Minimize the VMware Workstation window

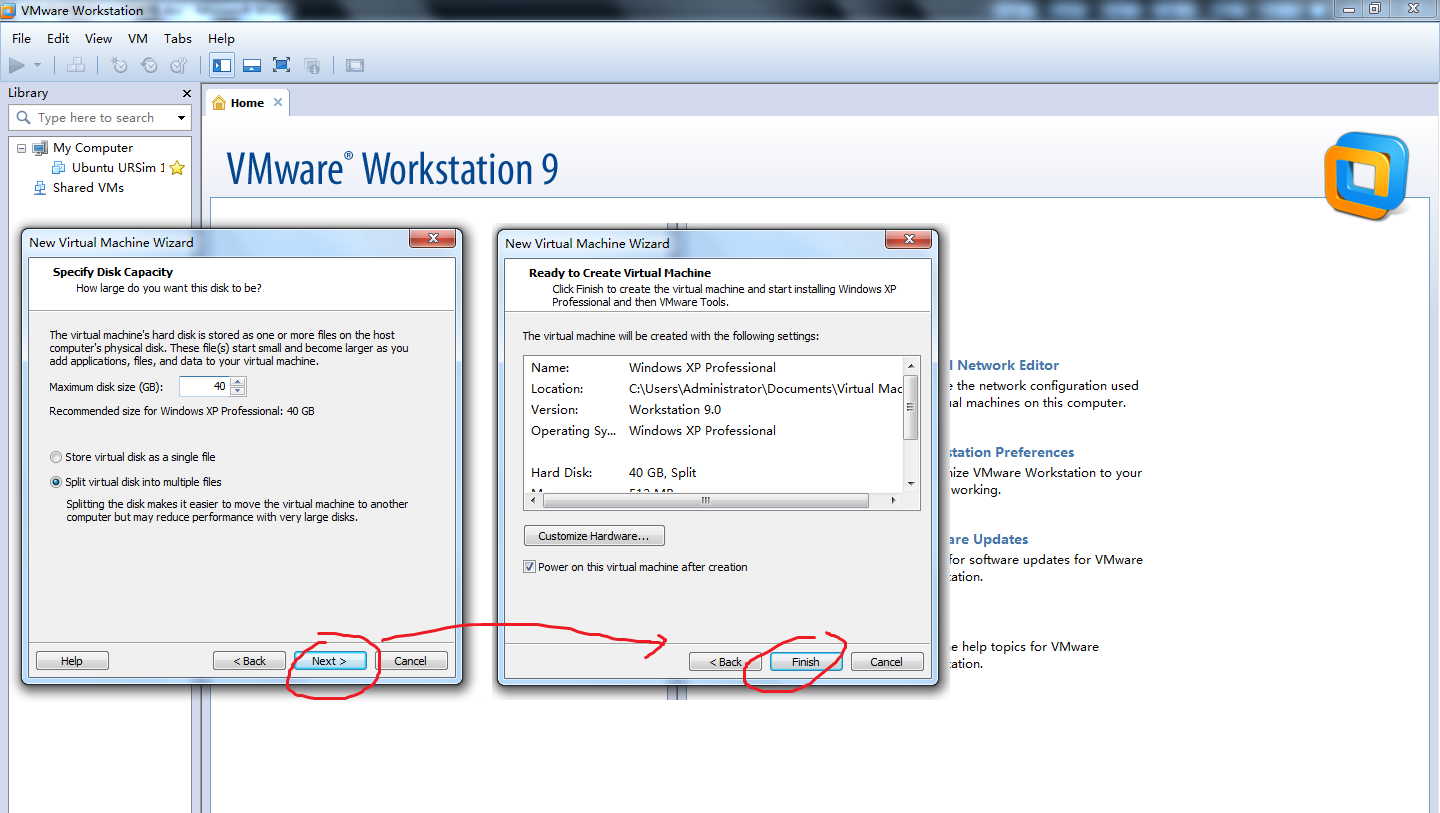coord(1347,8)
